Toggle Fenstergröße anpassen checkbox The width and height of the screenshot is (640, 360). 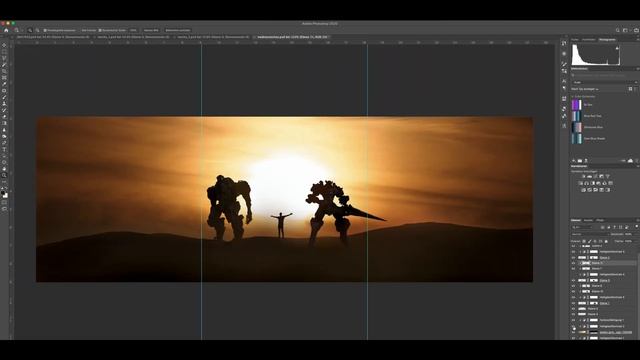pyautogui.click(x=45, y=30)
